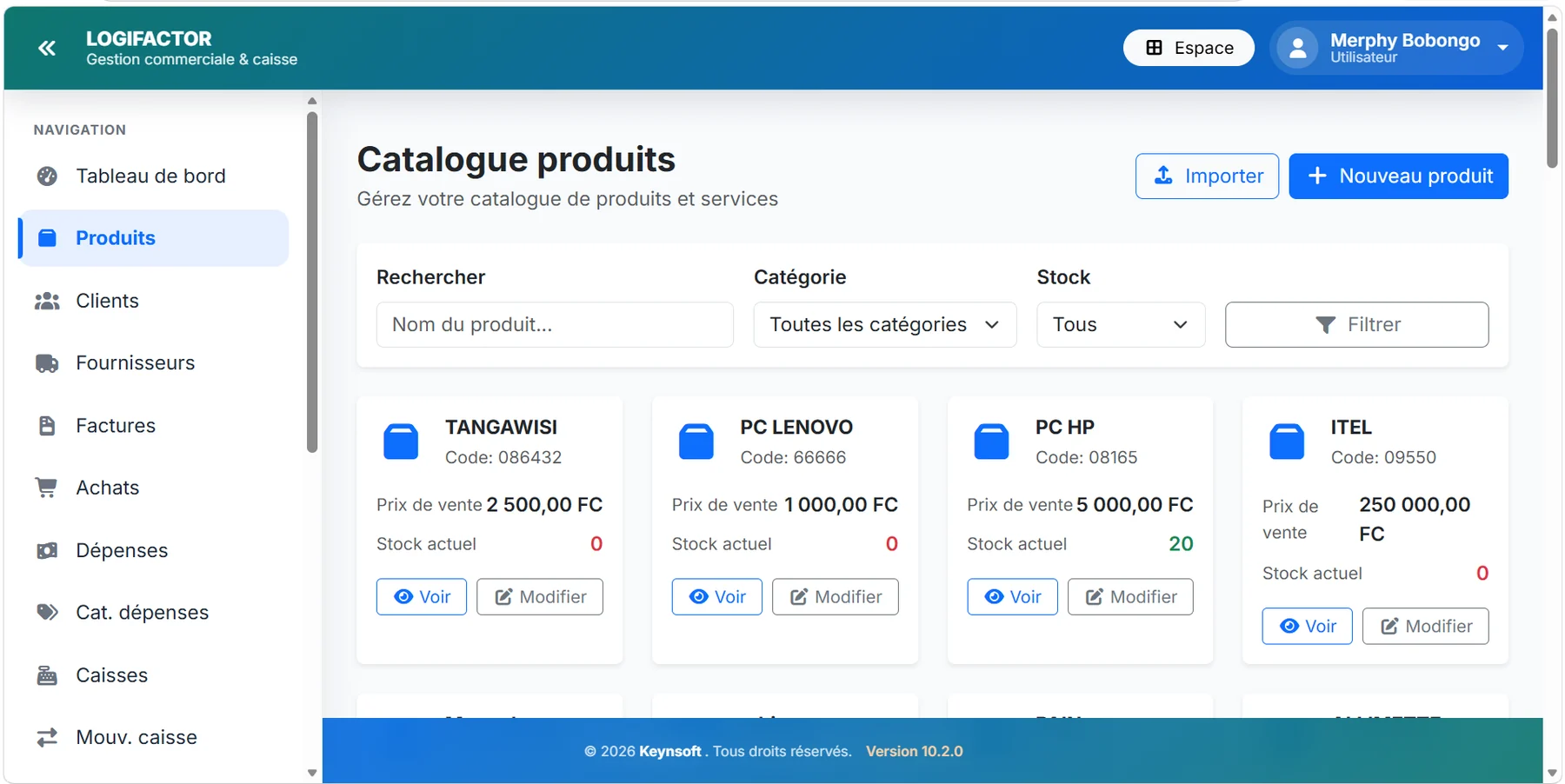Screen dimensions: 1565x784
Task: Modify the TANGAWISI product
Action: (x=540, y=597)
